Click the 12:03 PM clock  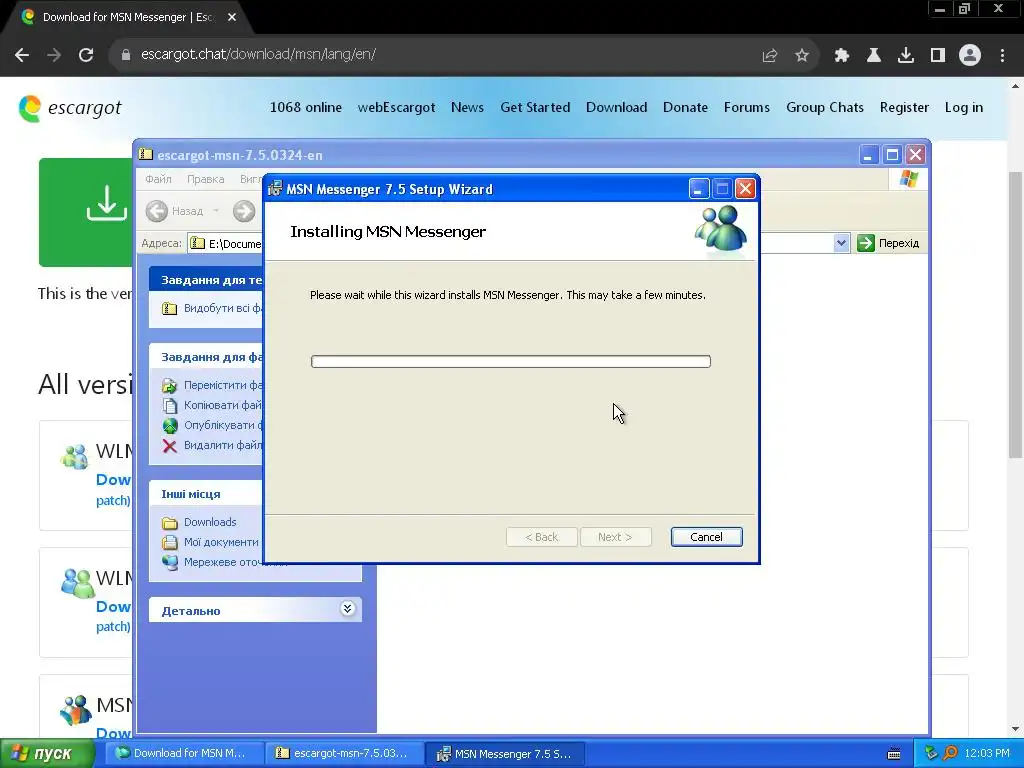coord(987,754)
